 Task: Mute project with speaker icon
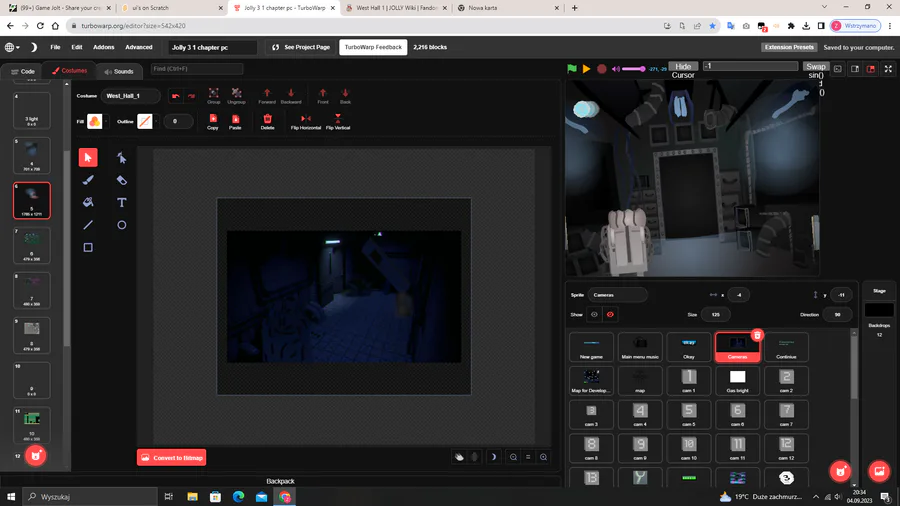[616, 69]
